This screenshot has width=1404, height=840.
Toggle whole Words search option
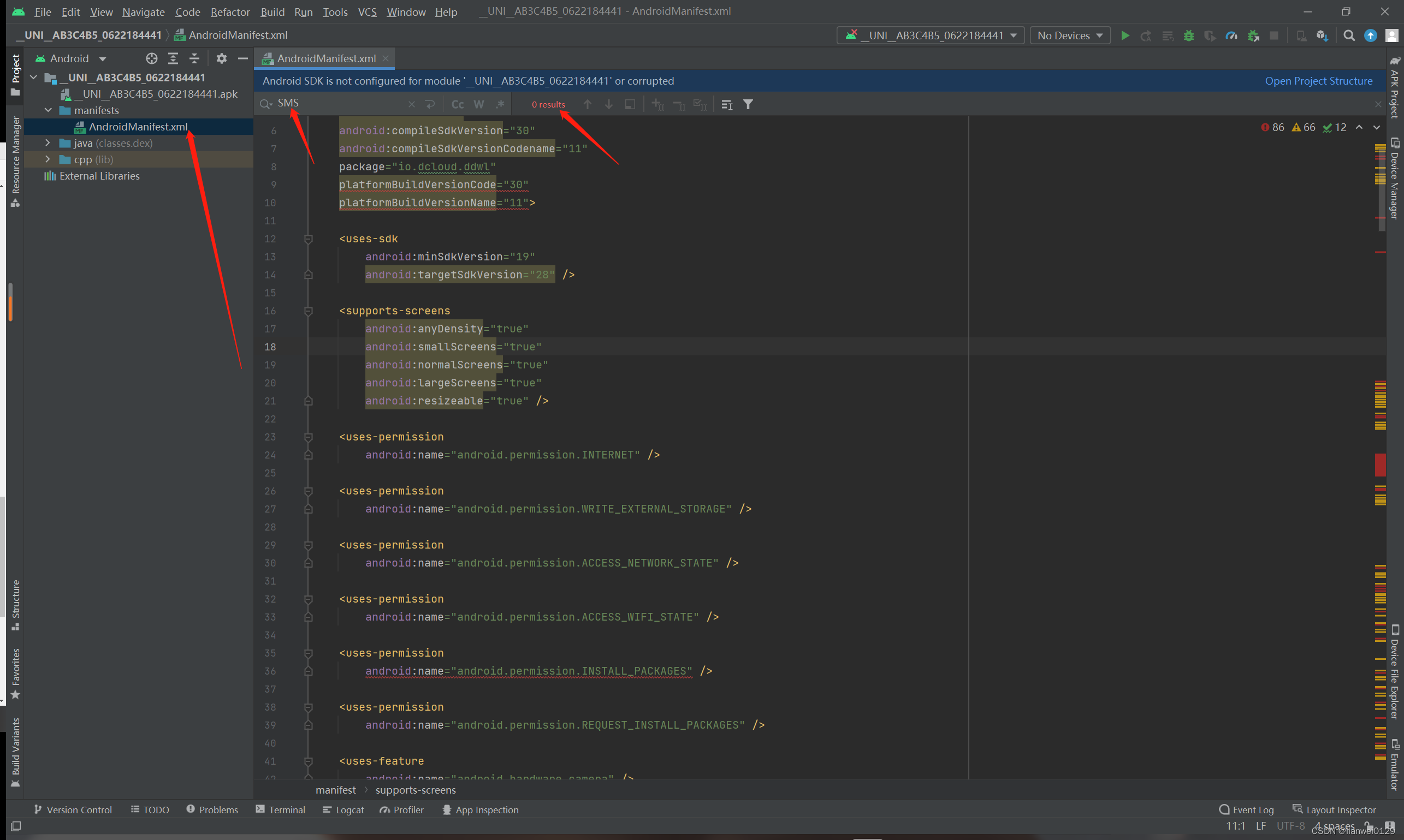point(478,104)
